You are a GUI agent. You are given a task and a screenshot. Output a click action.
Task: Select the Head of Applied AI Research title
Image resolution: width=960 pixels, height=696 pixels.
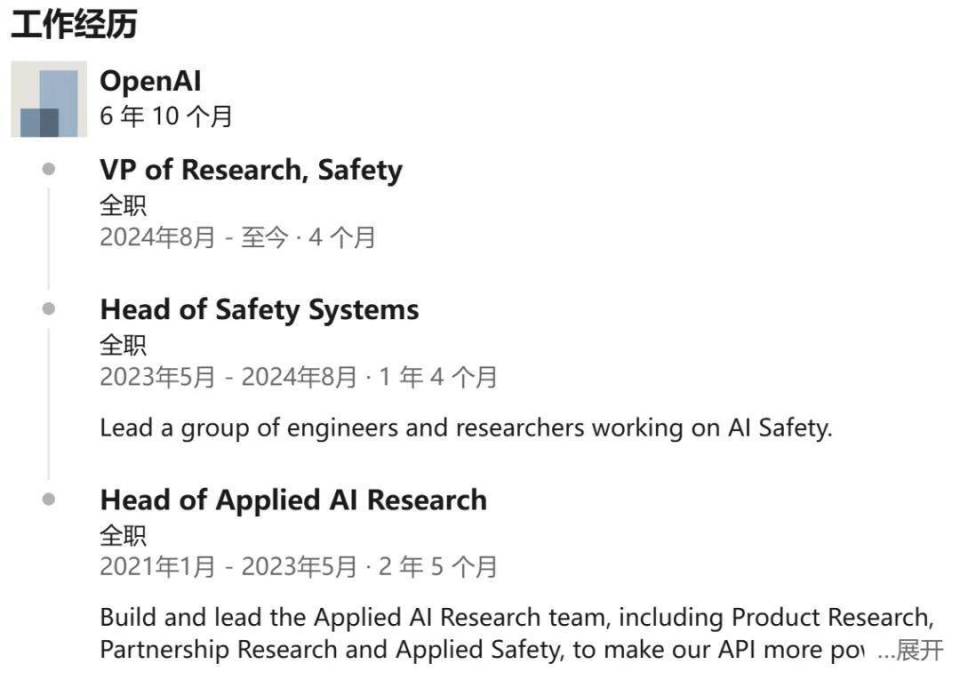point(293,500)
